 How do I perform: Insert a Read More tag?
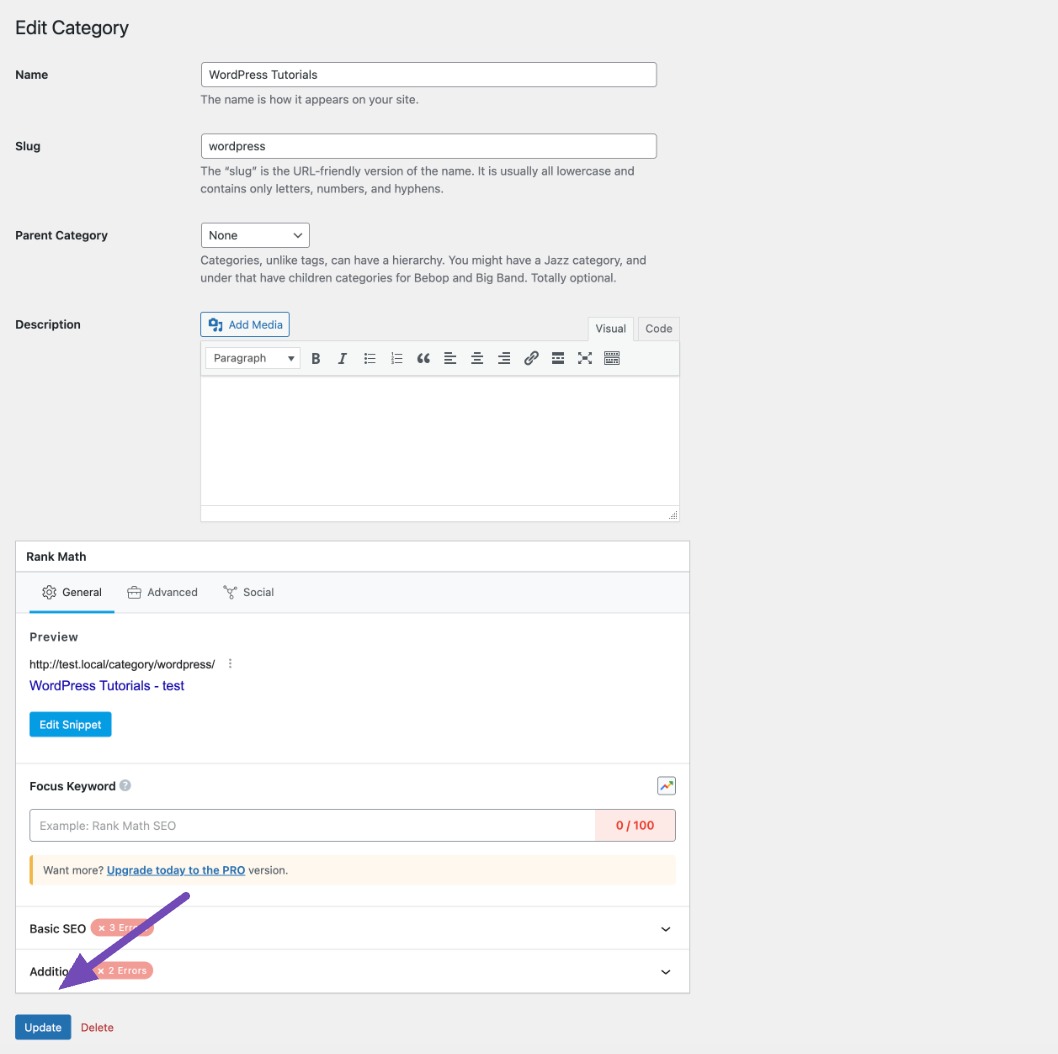click(x=558, y=358)
